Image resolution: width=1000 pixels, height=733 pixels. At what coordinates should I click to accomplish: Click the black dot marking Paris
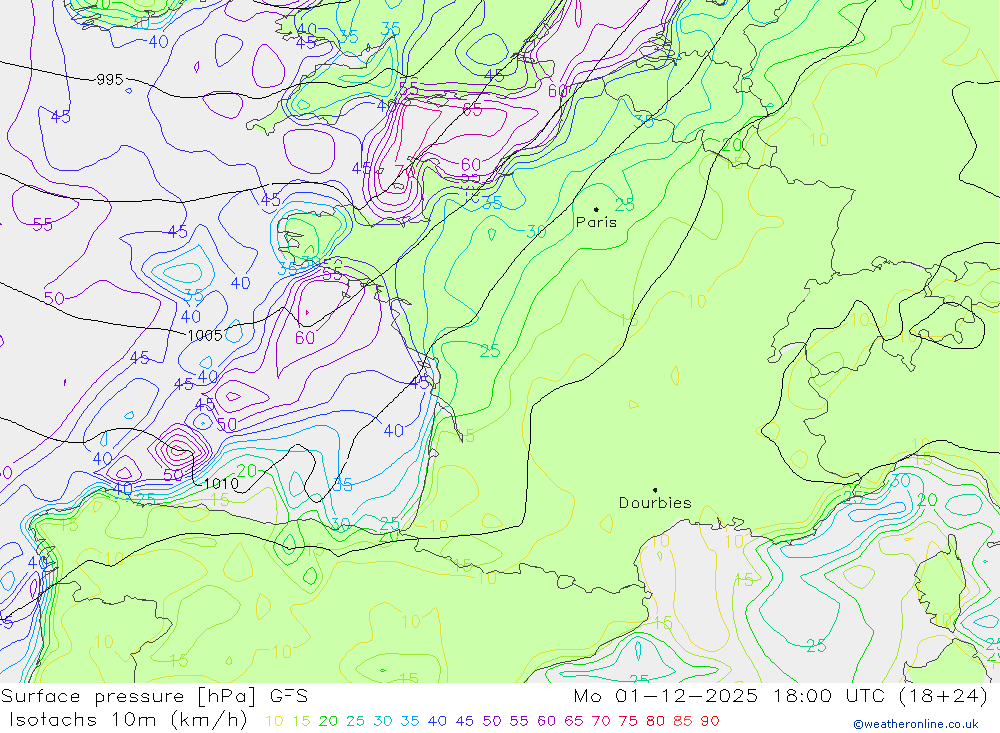pyautogui.click(x=596, y=209)
